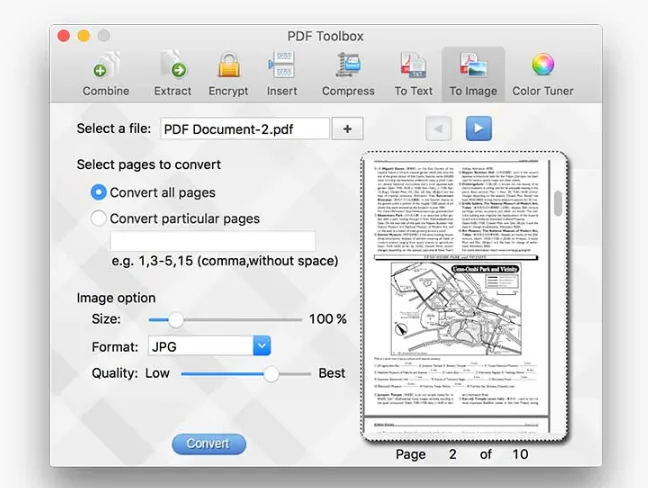Click the particular pages range field
The image size is (648, 488).
213,241
